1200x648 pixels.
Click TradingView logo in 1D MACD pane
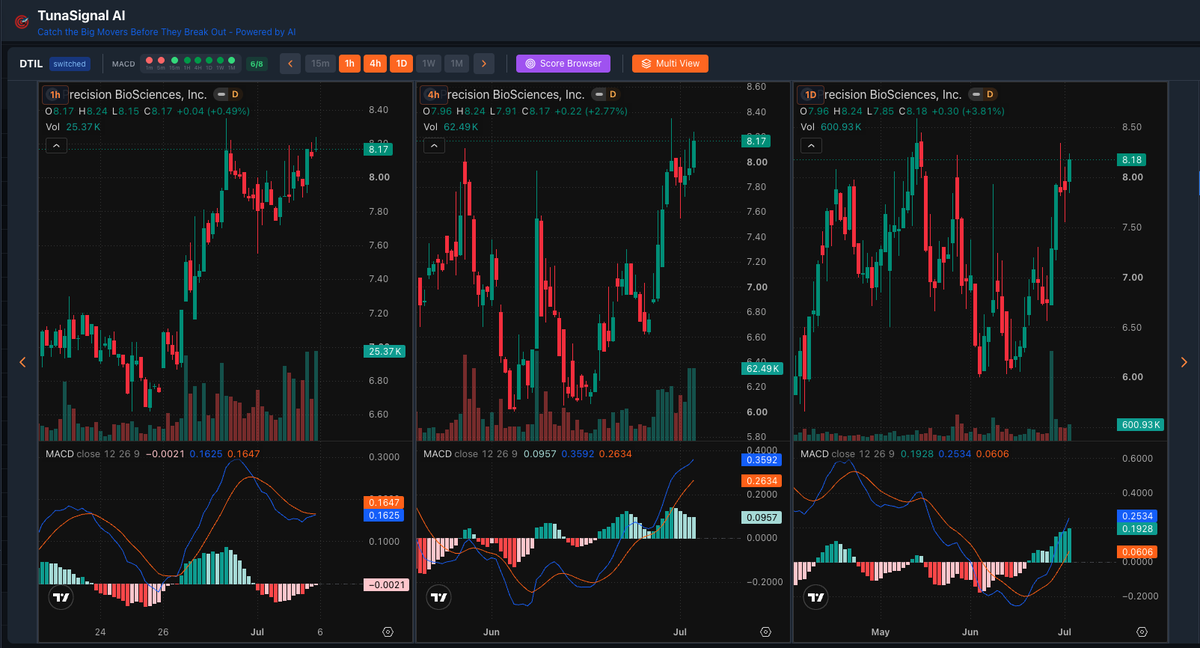click(x=816, y=598)
